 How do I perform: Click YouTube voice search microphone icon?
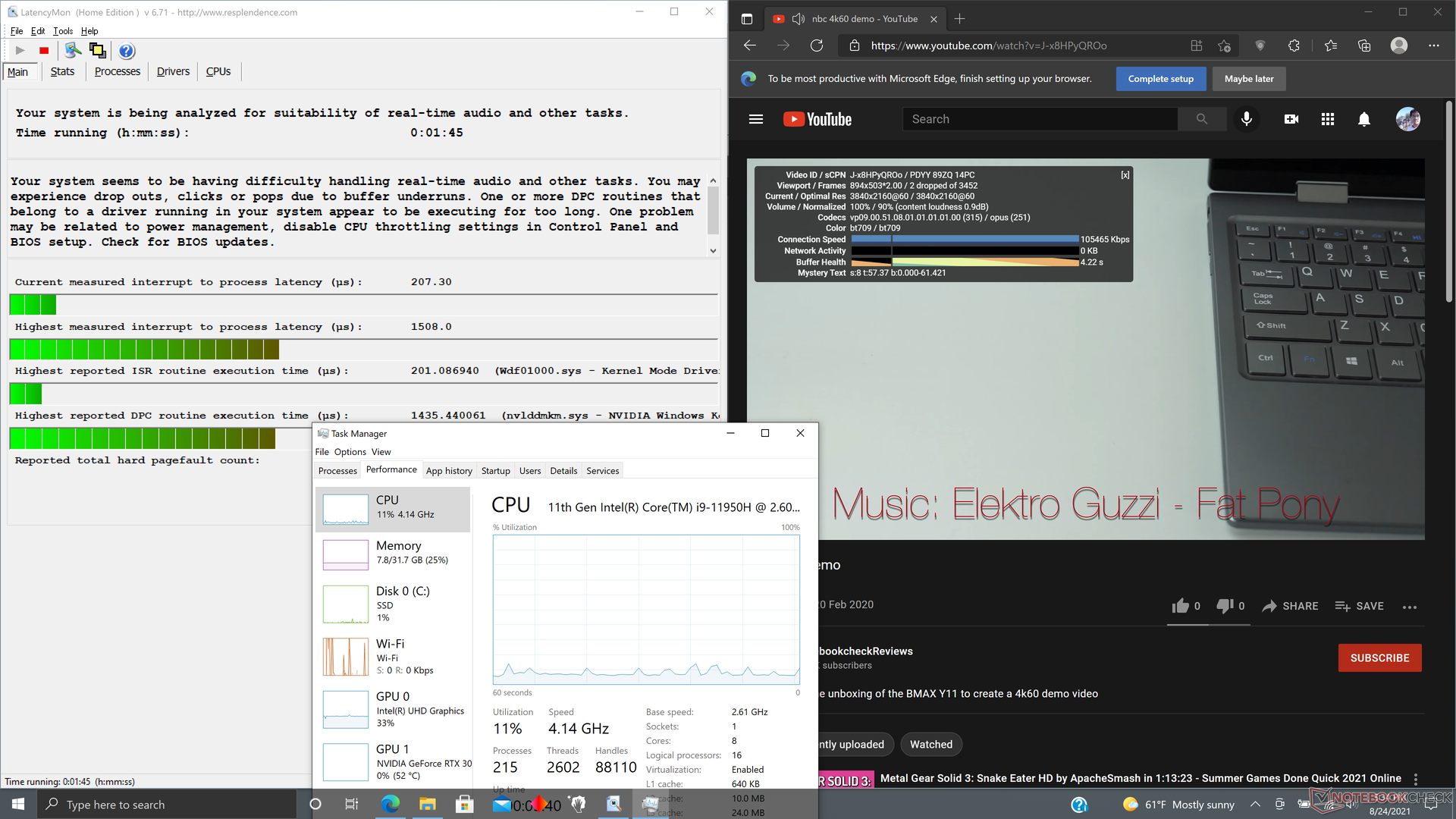point(1246,119)
